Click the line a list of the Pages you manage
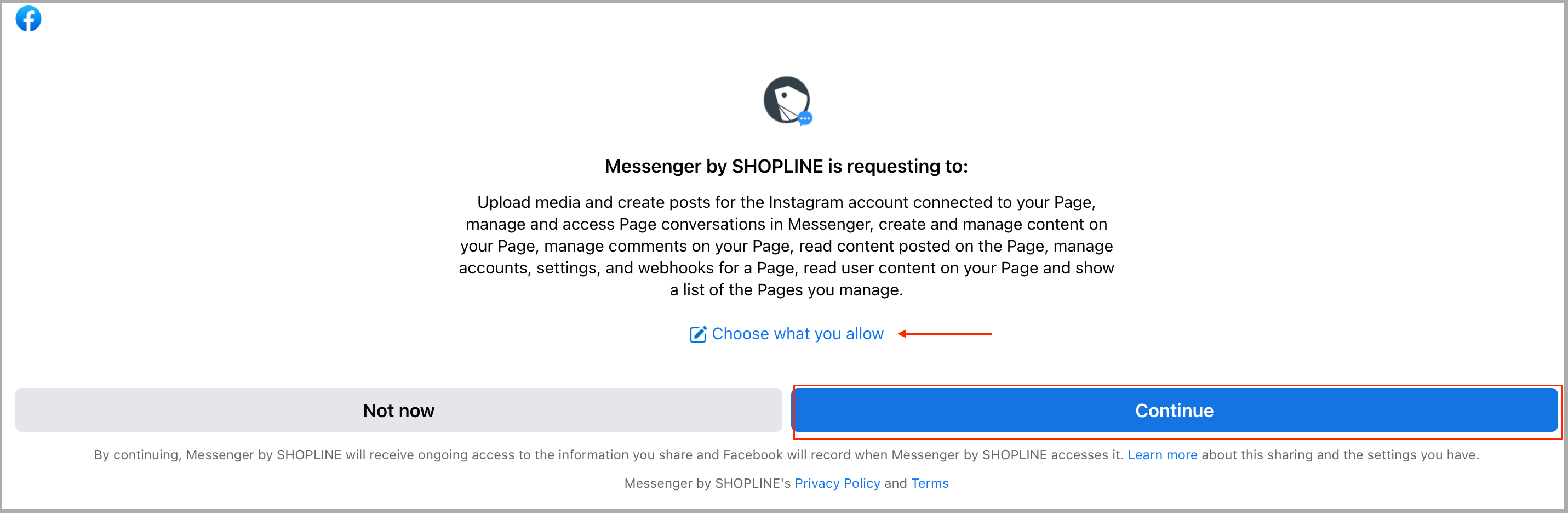The image size is (1568, 513). coord(786,290)
